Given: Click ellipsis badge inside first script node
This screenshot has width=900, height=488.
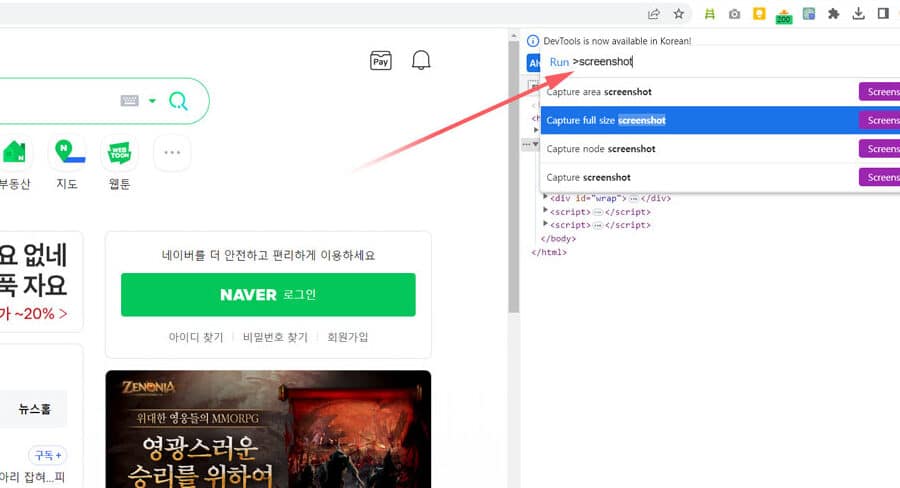Looking at the screenshot, I should (x=598, y=212).
